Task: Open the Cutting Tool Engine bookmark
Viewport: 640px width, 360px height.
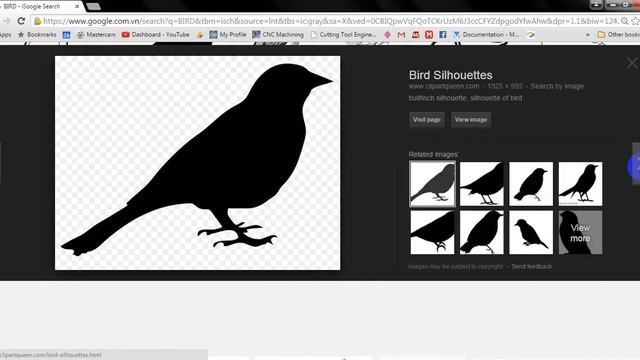Action: [343, 35]
